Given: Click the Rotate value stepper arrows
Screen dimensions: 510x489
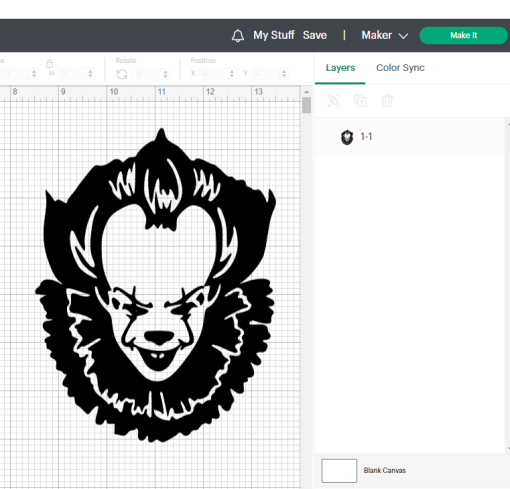Looking at the screenshot, I should click(x=165, y=74).
